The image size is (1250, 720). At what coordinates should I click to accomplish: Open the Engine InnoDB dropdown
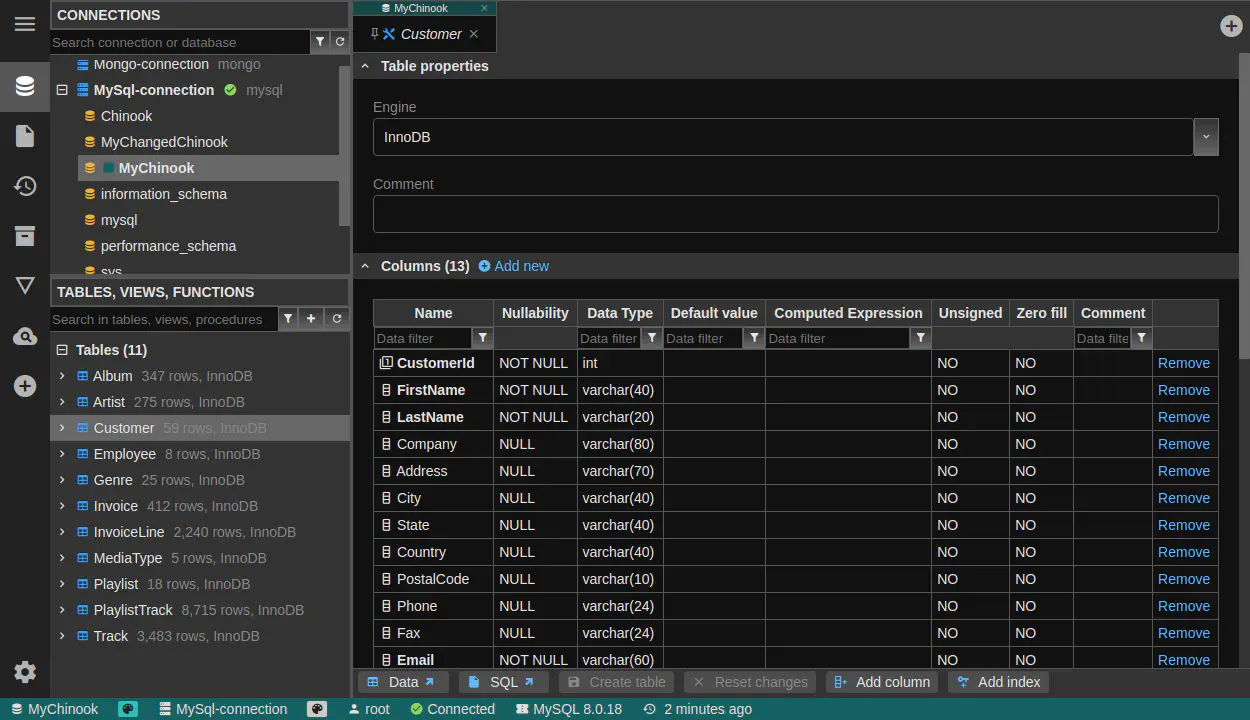(x=1206, y=137)
